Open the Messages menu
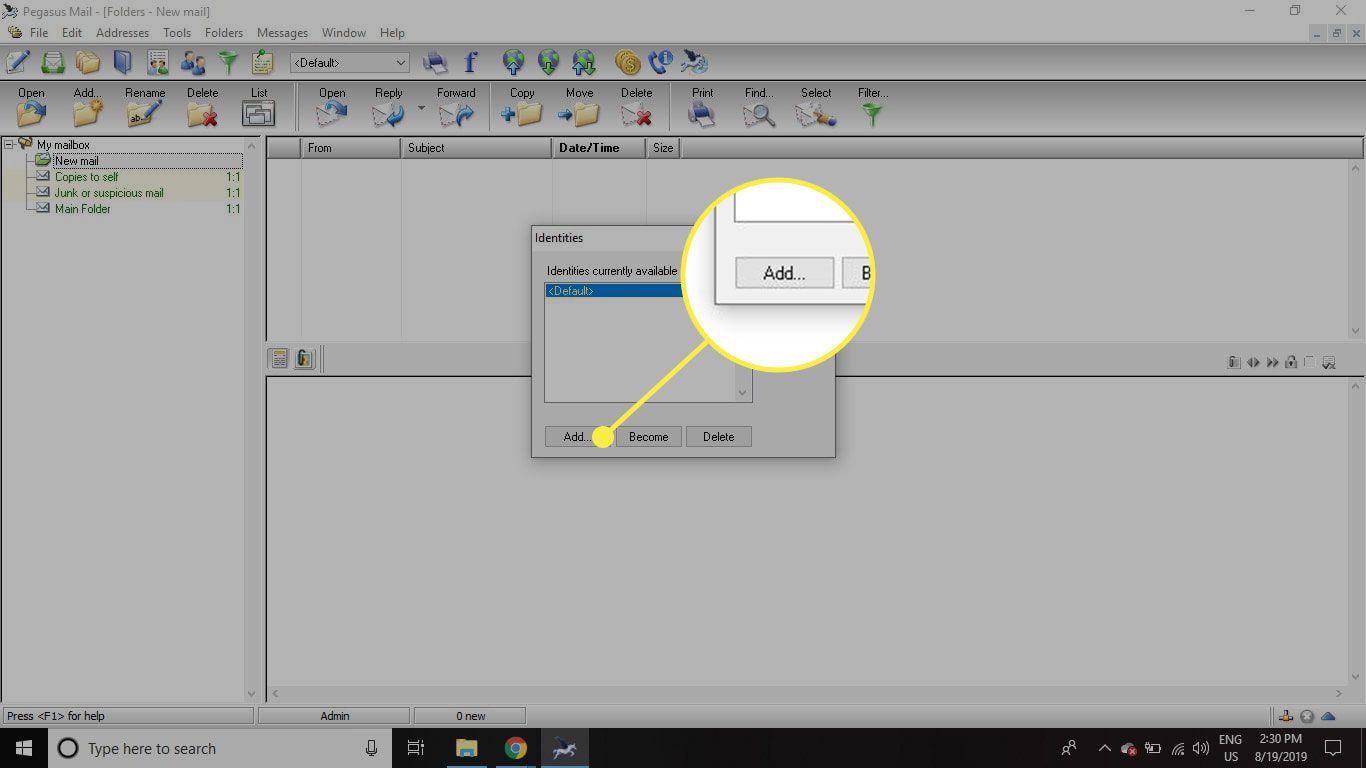 282,33
